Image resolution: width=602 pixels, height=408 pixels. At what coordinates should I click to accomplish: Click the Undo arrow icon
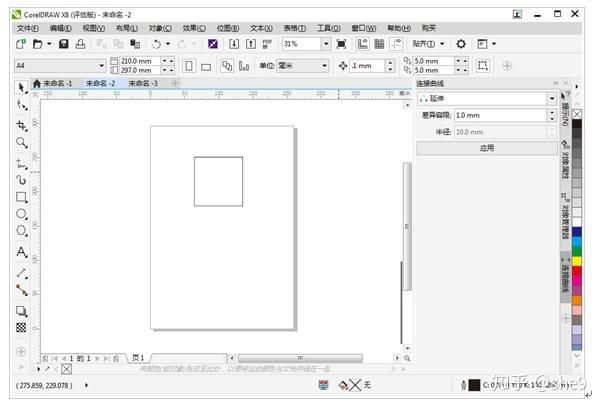pyautogui.click(x=156, y=44)
